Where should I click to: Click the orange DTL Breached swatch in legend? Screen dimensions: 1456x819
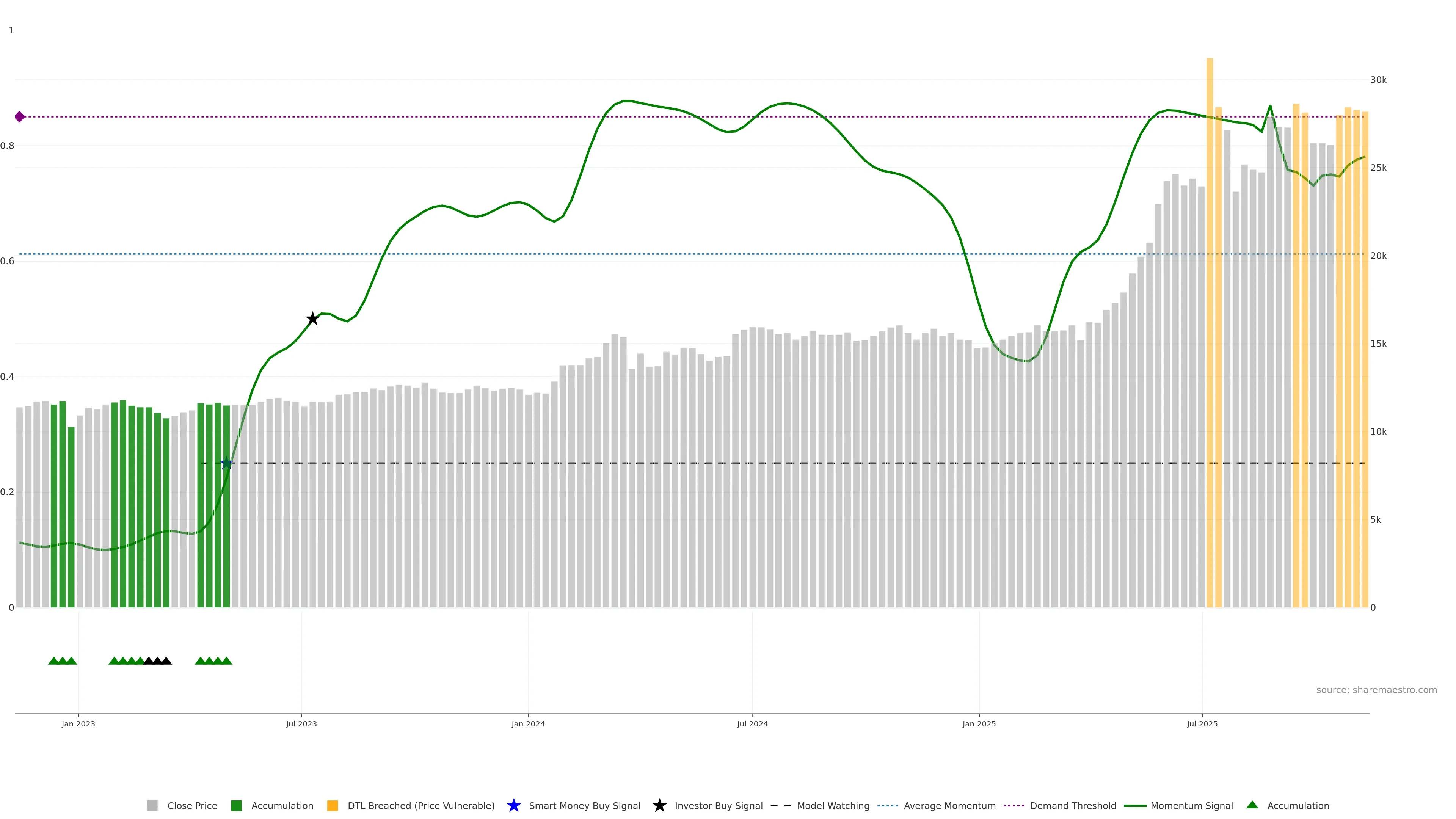coord(333,805)
